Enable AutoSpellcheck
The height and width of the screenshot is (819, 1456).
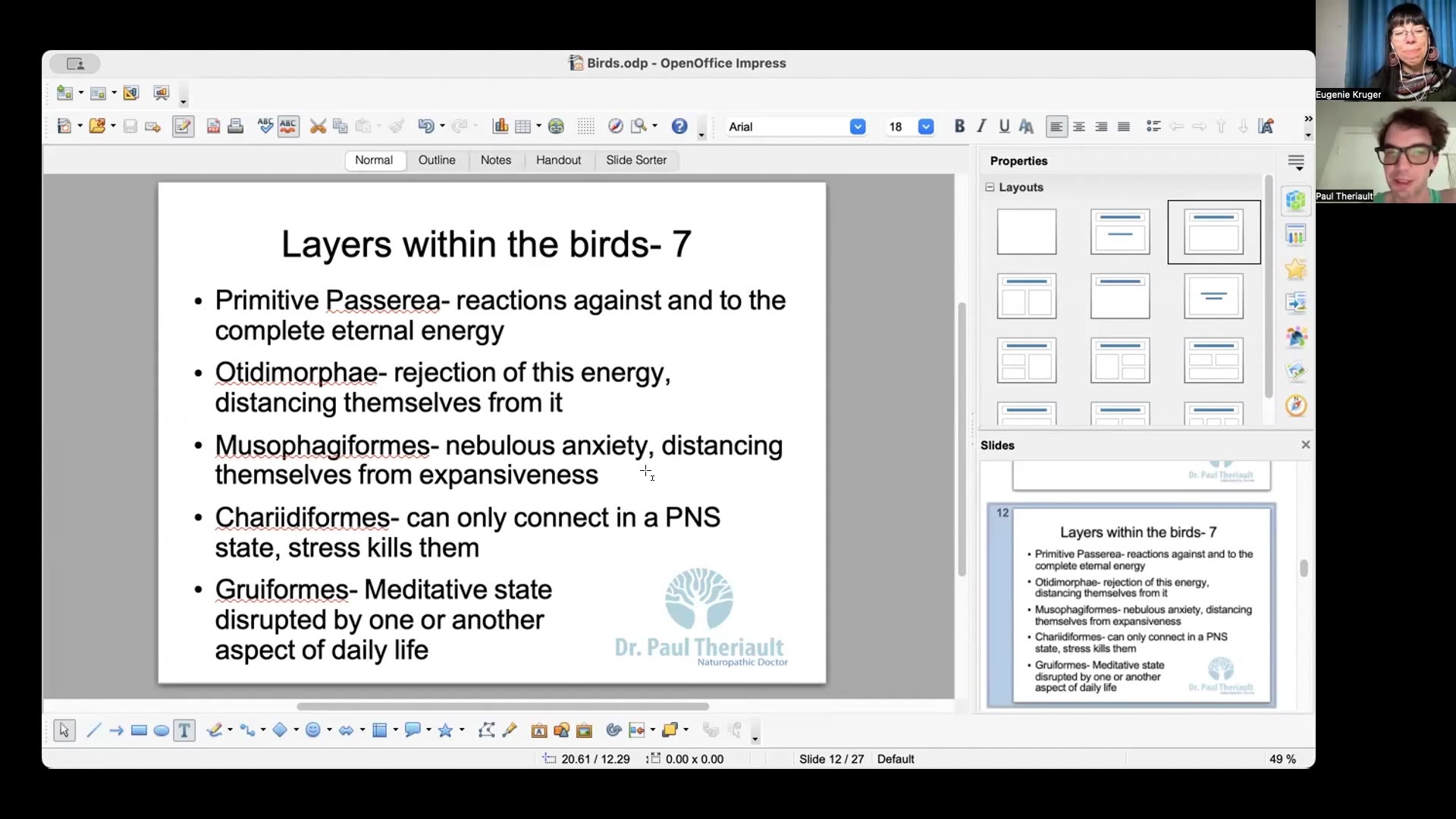click(x=288, y=126)
